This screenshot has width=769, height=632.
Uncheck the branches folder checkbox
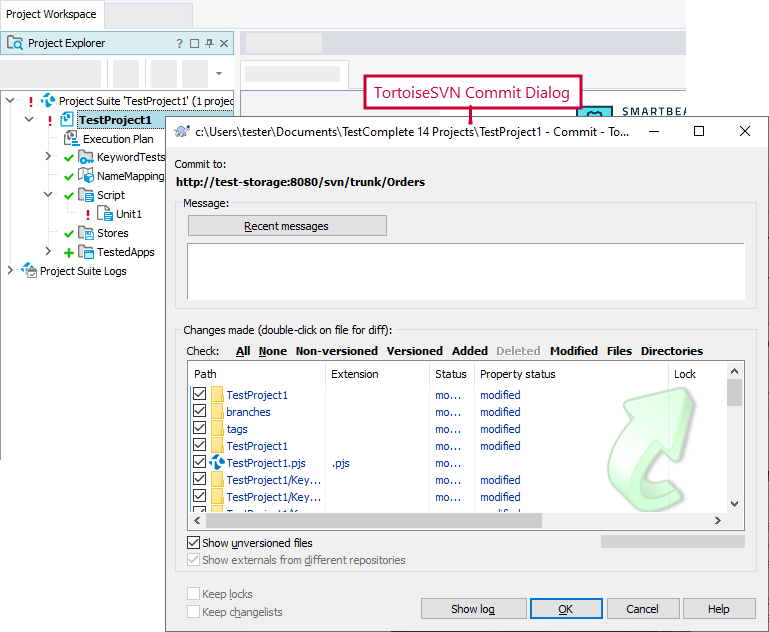199,412
